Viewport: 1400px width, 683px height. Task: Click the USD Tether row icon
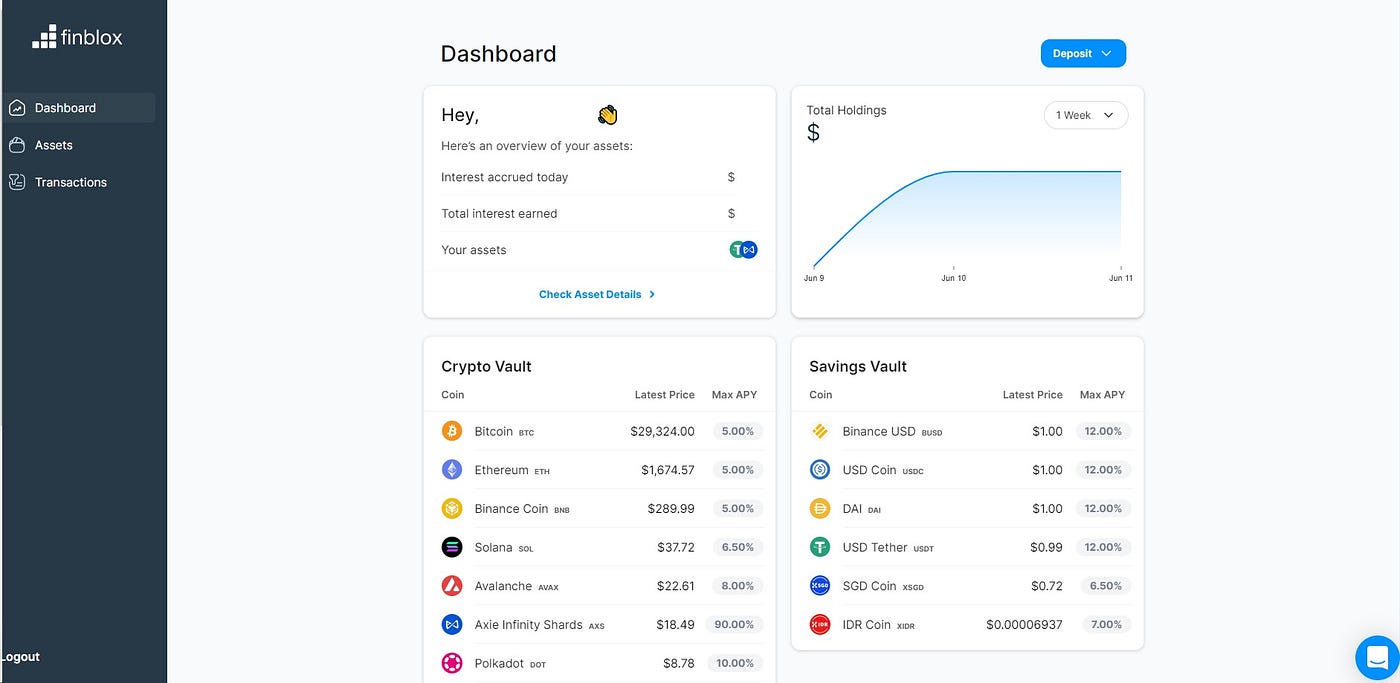point(820,547)
